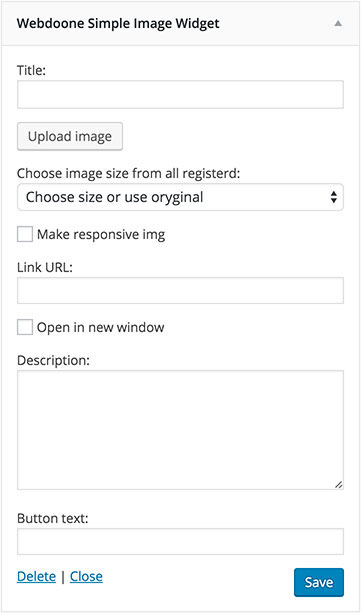
Task: Tick the Open in new window checkbox
Action: click(25, 327)
